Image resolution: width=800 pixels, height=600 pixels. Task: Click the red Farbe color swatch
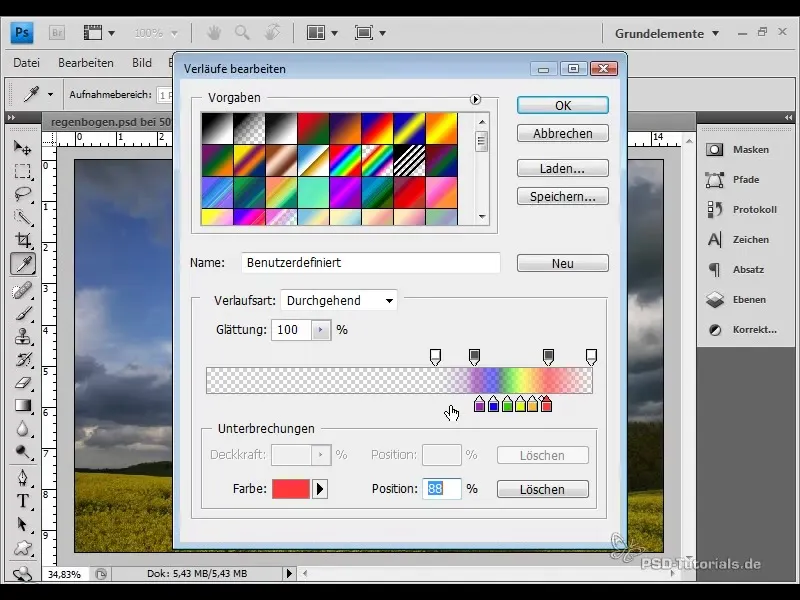coord(291,489)
